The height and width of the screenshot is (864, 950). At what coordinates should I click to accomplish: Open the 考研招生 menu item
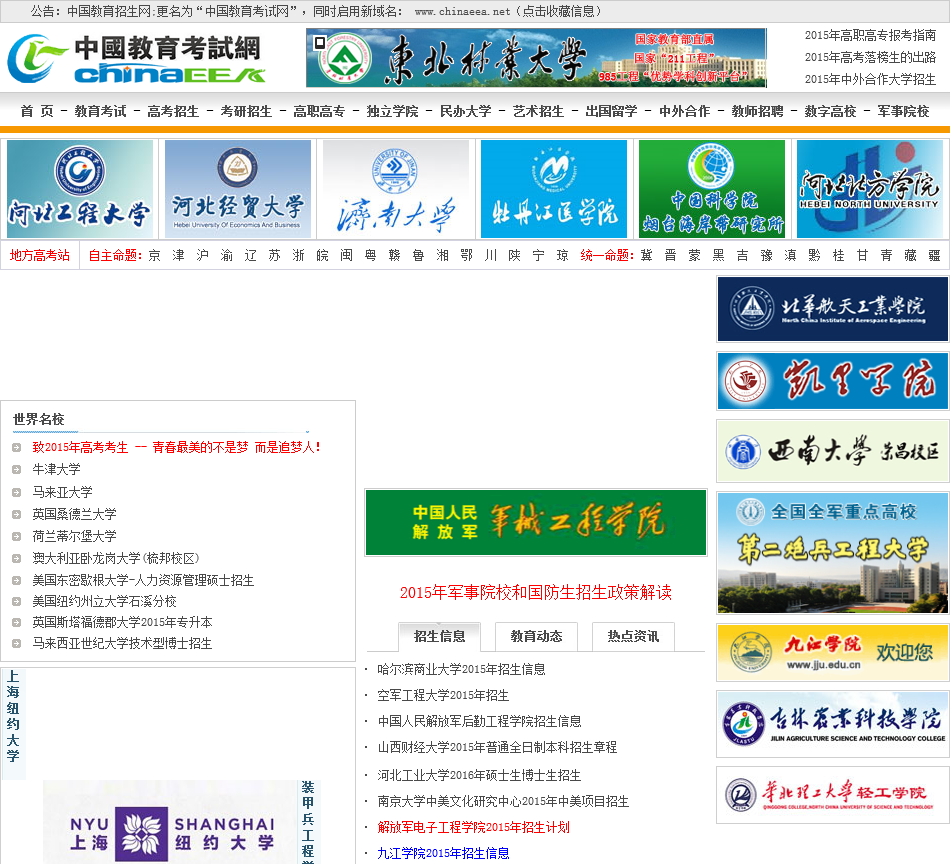[x=247, y=111]
